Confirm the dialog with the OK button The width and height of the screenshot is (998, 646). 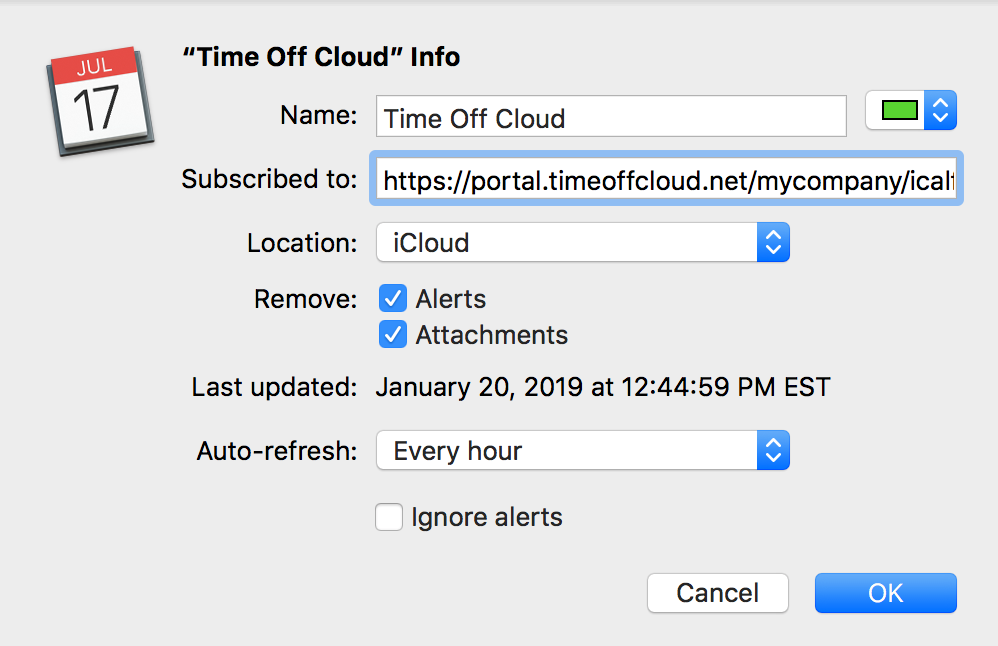click(x=885, y=593)
